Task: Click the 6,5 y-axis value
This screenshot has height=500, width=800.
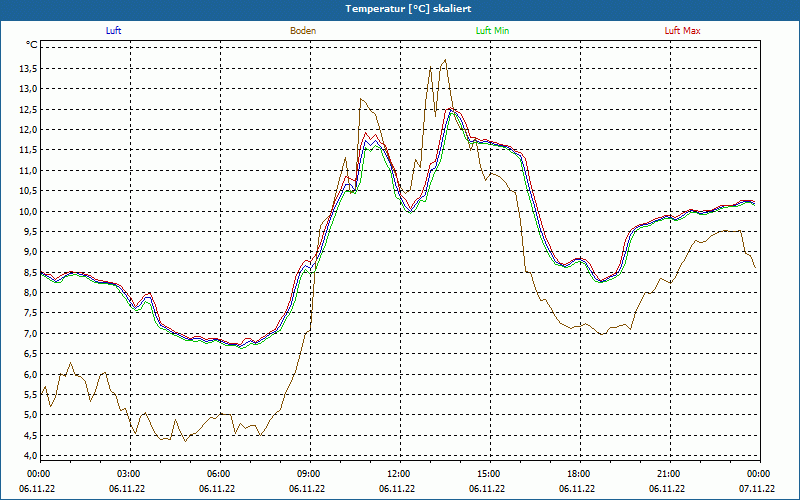Action: click(31, 354)
